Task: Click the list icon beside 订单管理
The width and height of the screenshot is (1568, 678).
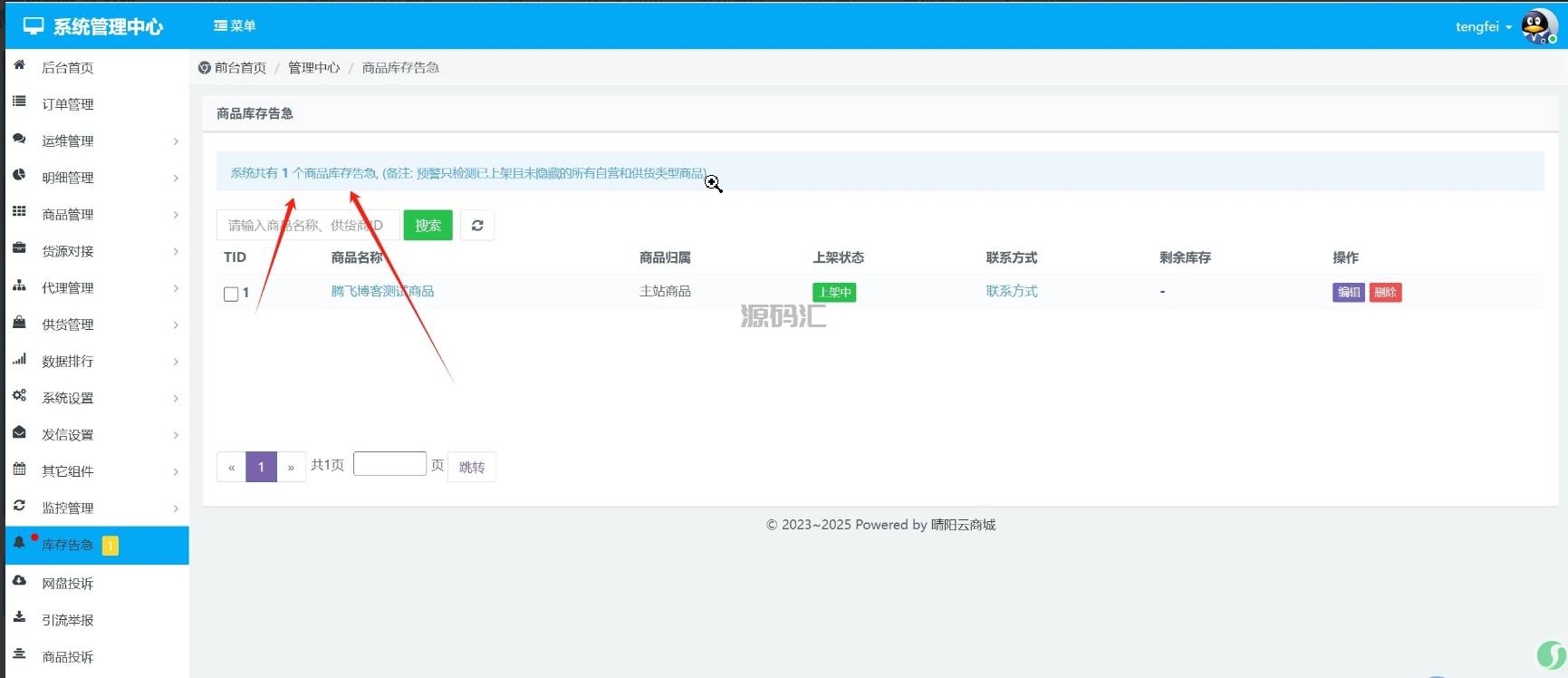Action: (x=19, y=102)
